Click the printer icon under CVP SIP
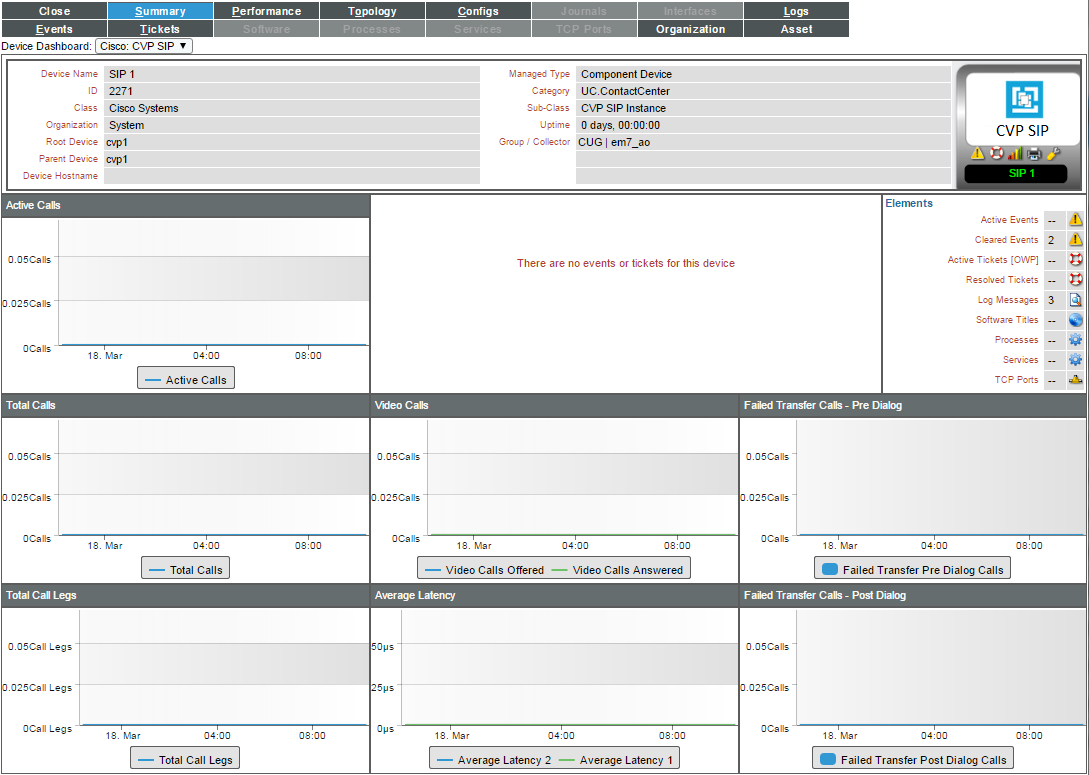 pos(1034,153)
